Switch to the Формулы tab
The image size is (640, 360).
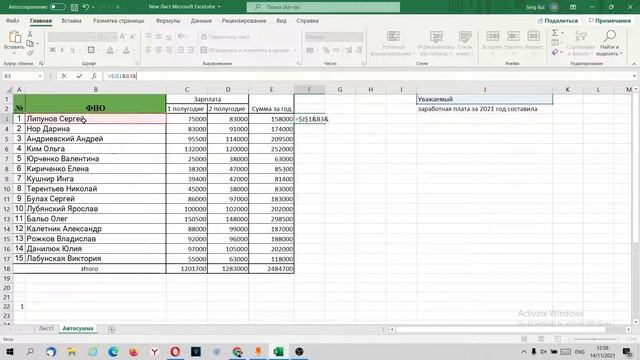(168, 20)
